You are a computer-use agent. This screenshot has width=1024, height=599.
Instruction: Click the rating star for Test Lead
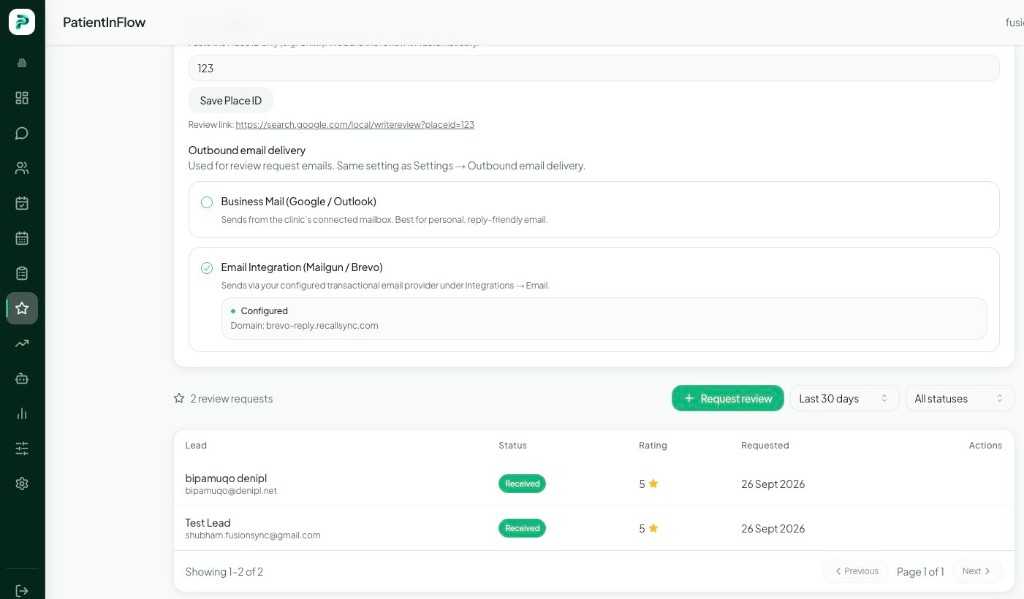pyautogui.click(x=653, y=528)
